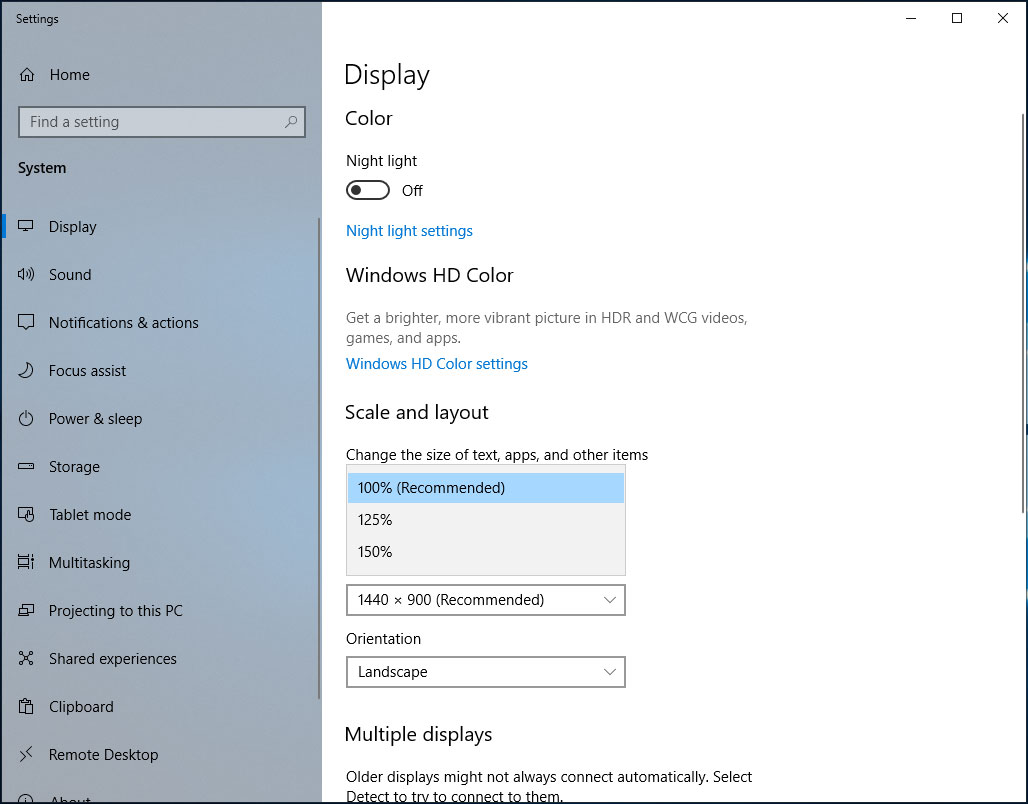Click the sidebar vertical scrollbar
This screenshot has width=1028, height=804.
319,458
